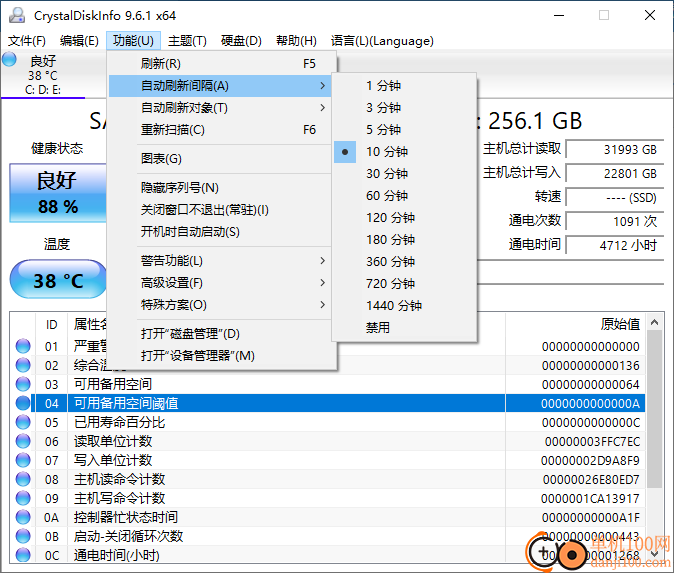The image size is (674, 573).
Task: Select 1440 分钟 refresh interval
Action: click(x=404, y=306)
